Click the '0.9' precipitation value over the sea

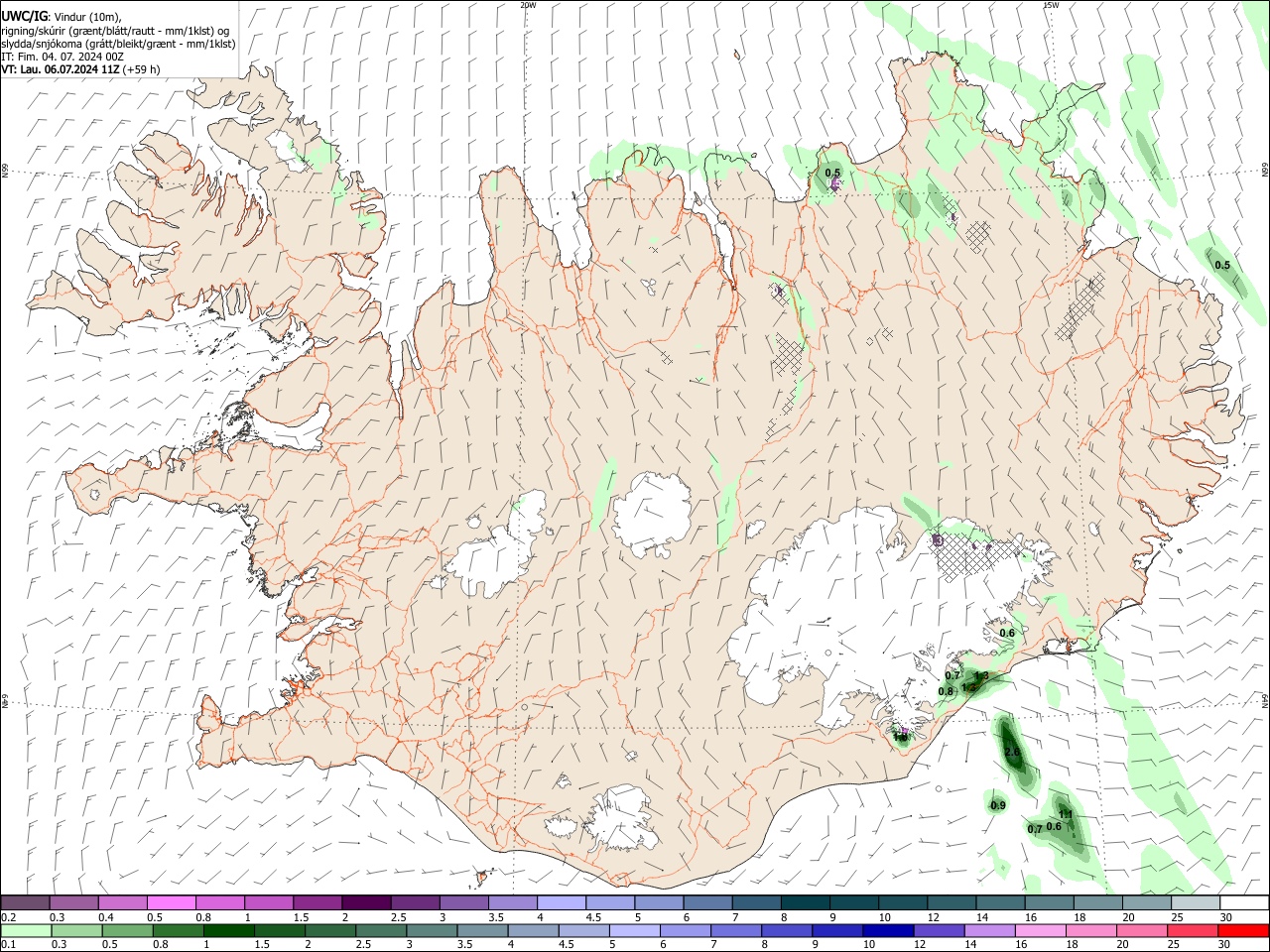(x=998, y=805)
